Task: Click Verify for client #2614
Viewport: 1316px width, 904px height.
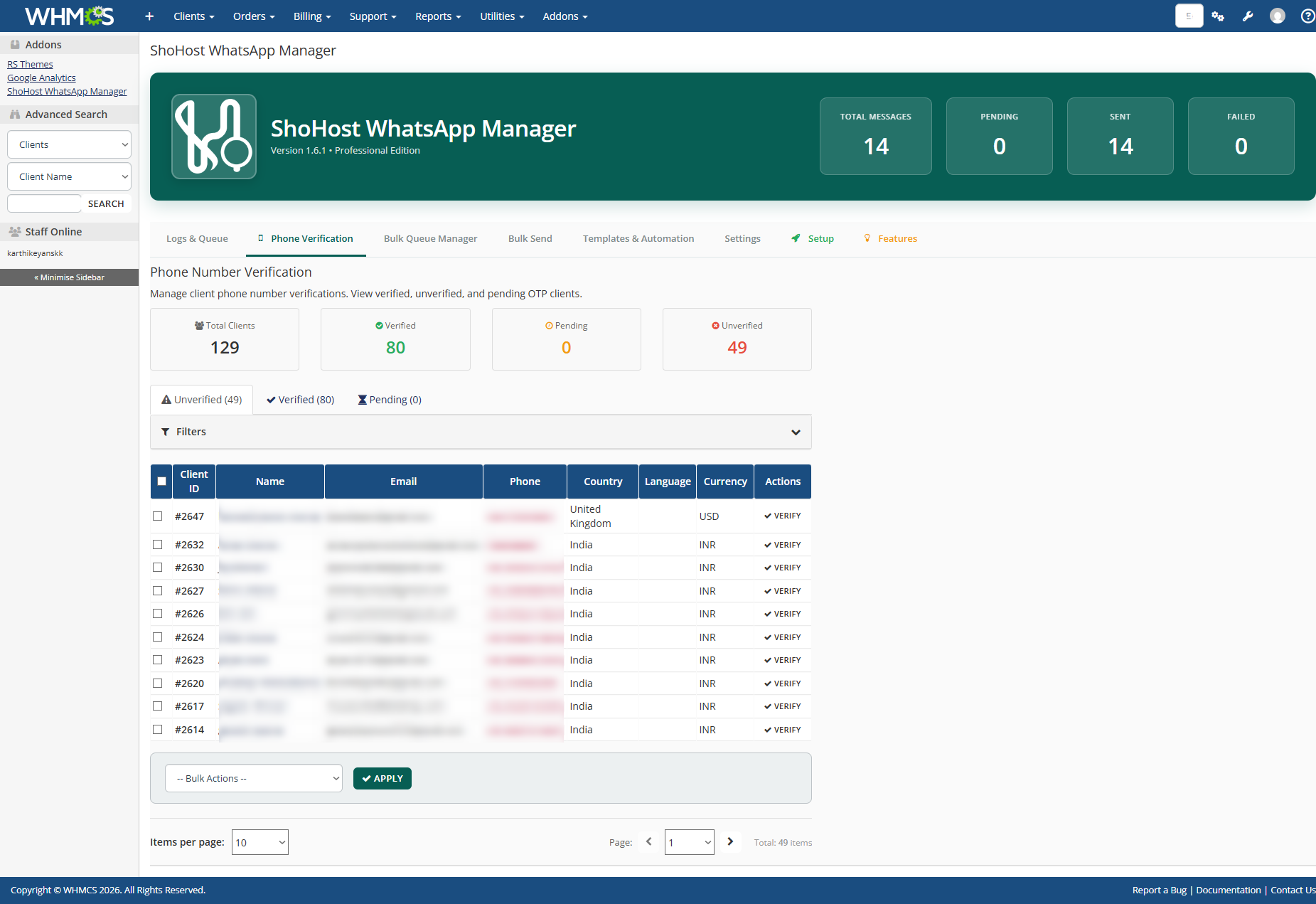Action: (x=782, y=730)
